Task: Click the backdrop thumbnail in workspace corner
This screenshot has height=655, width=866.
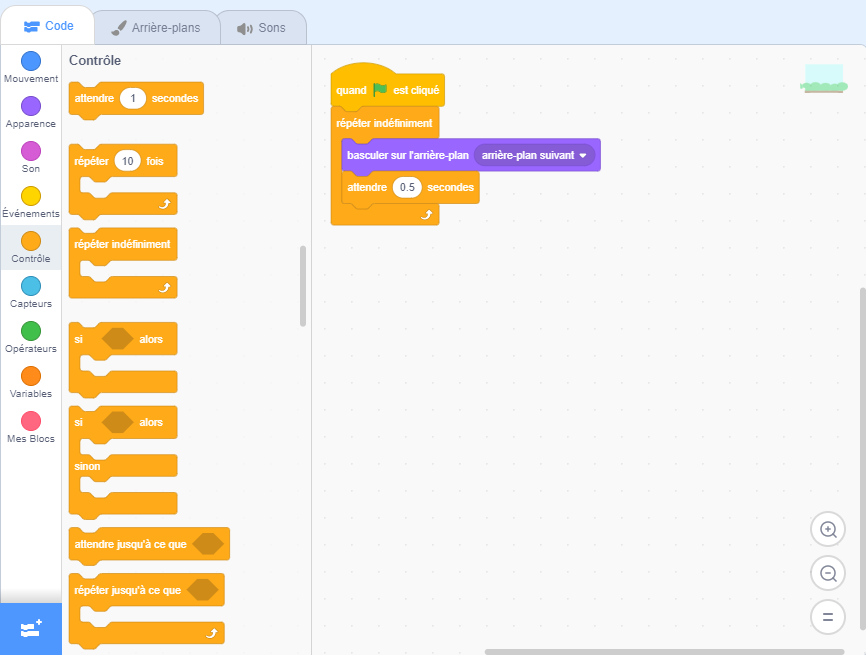Action: (x=823, y=79)
